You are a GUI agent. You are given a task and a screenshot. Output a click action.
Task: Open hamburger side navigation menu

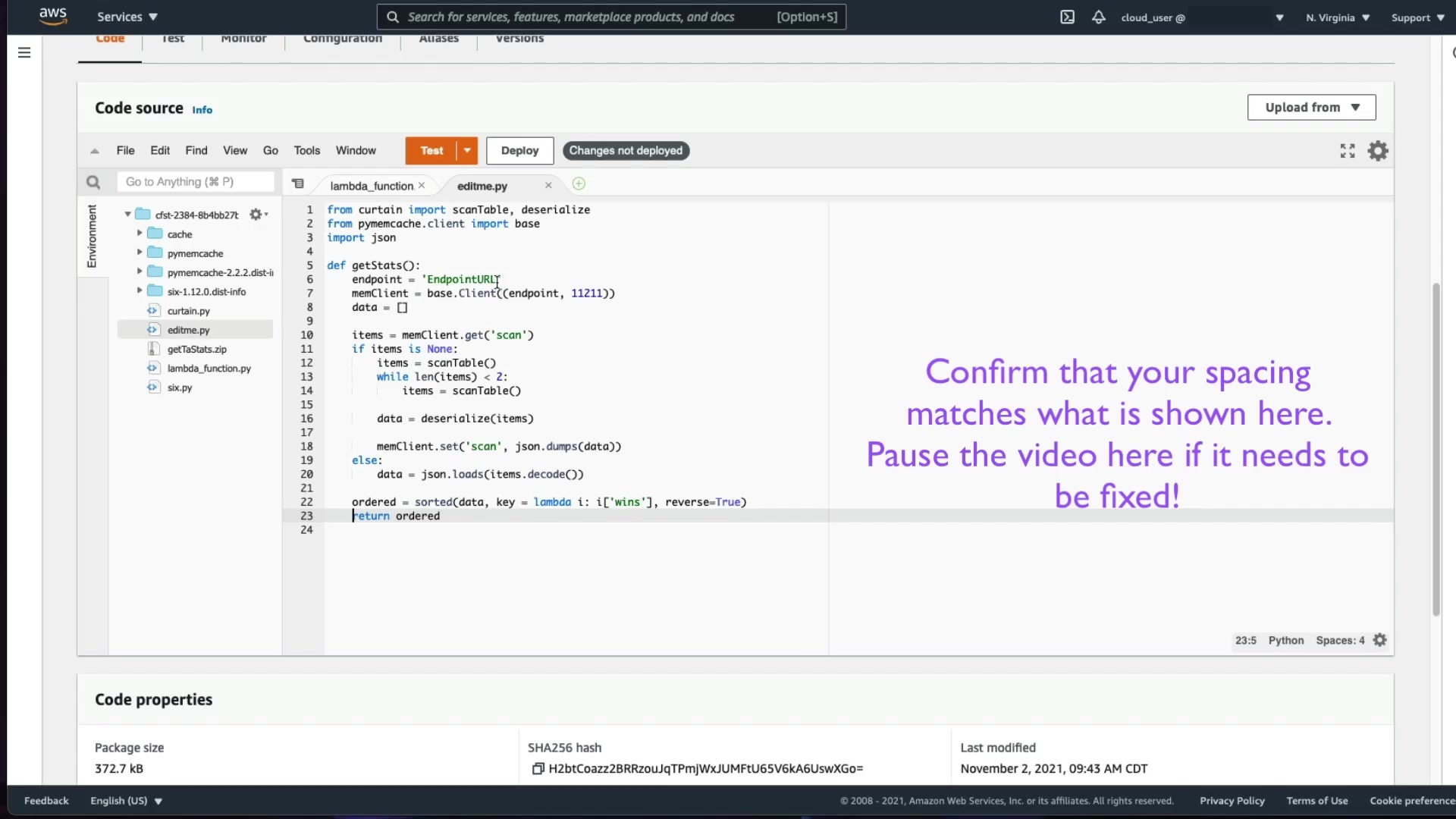[x=24, y=52]
